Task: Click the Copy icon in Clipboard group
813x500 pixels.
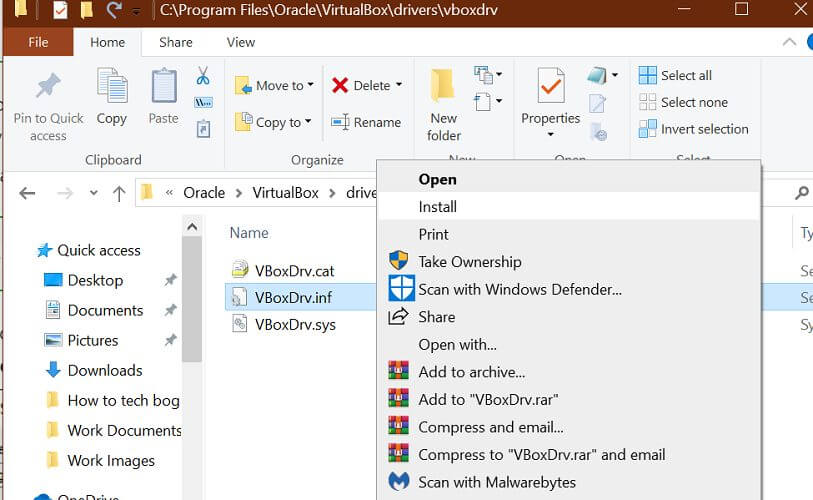Action: click(112, 86)
